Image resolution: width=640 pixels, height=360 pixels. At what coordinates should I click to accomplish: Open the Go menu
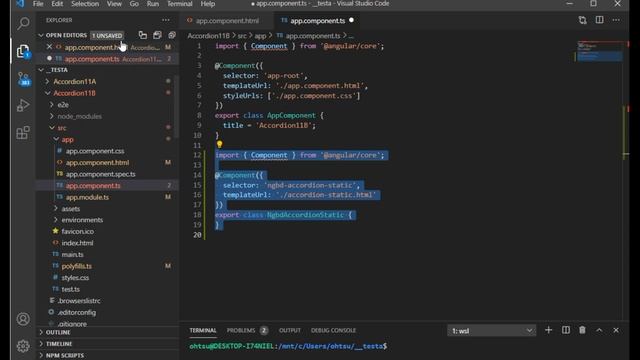(x=134, y=4)
